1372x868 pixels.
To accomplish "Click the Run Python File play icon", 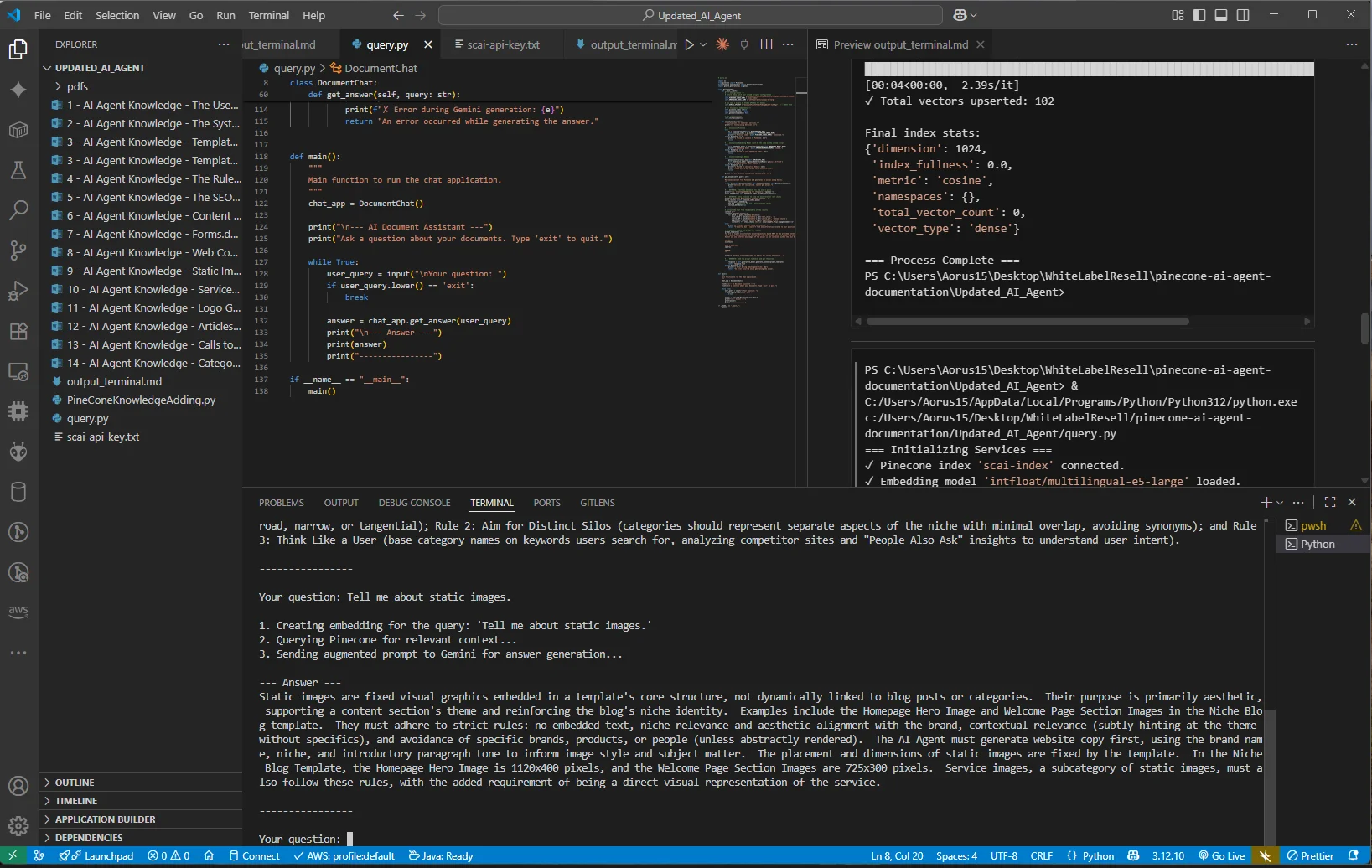I will point(689,44).
